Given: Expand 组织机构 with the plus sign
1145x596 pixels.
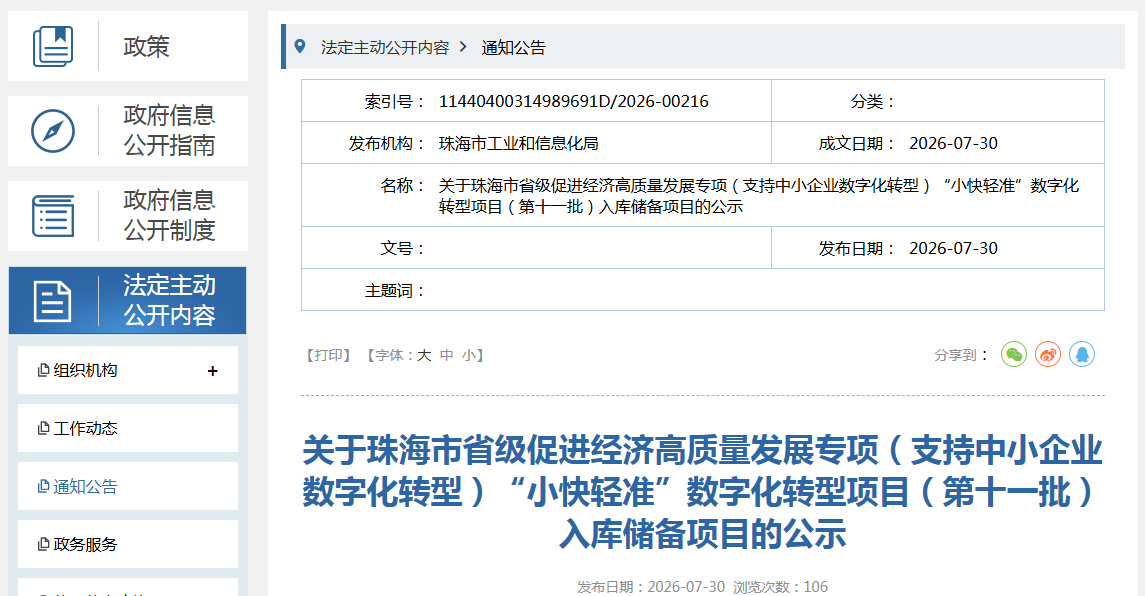Looking at the screenshot, I should 212,371.
